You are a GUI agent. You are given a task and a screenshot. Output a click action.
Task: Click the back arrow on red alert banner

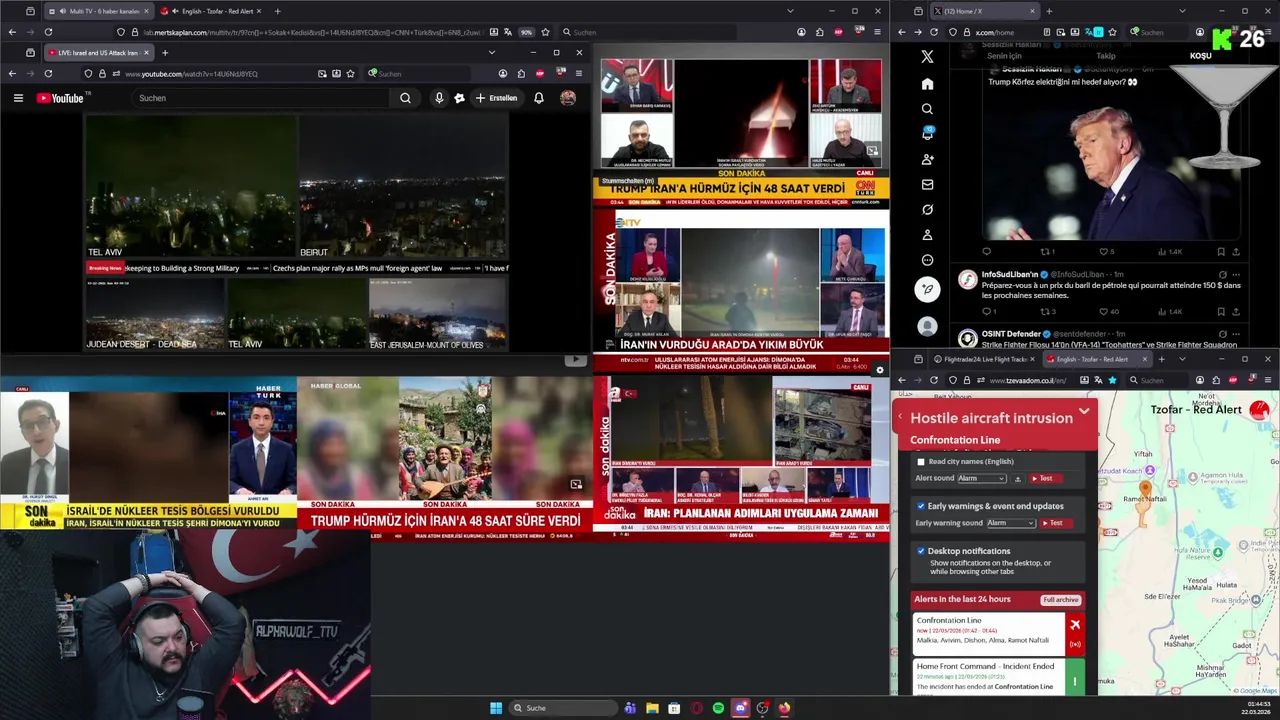899,417
